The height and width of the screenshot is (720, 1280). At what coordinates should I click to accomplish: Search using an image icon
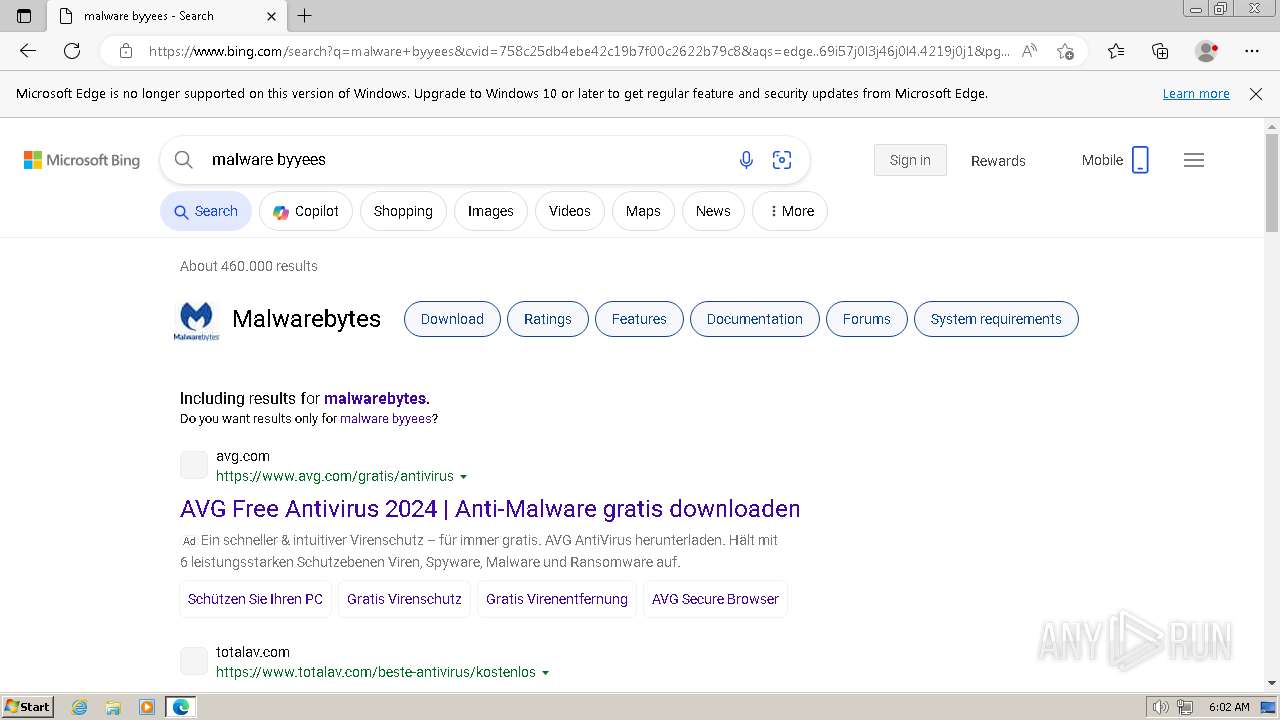(x=782, y=160)
